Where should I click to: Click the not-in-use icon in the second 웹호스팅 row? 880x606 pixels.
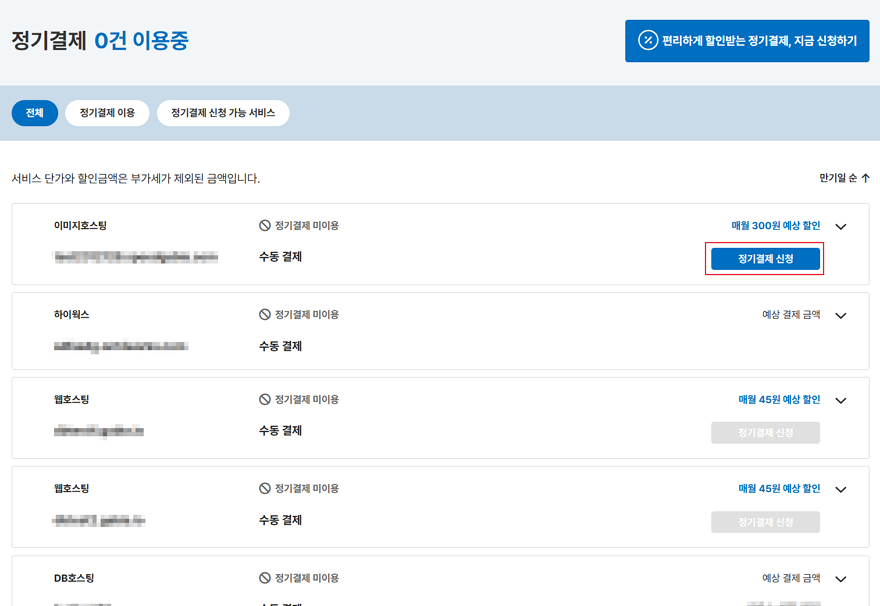(x=265, y=489)
